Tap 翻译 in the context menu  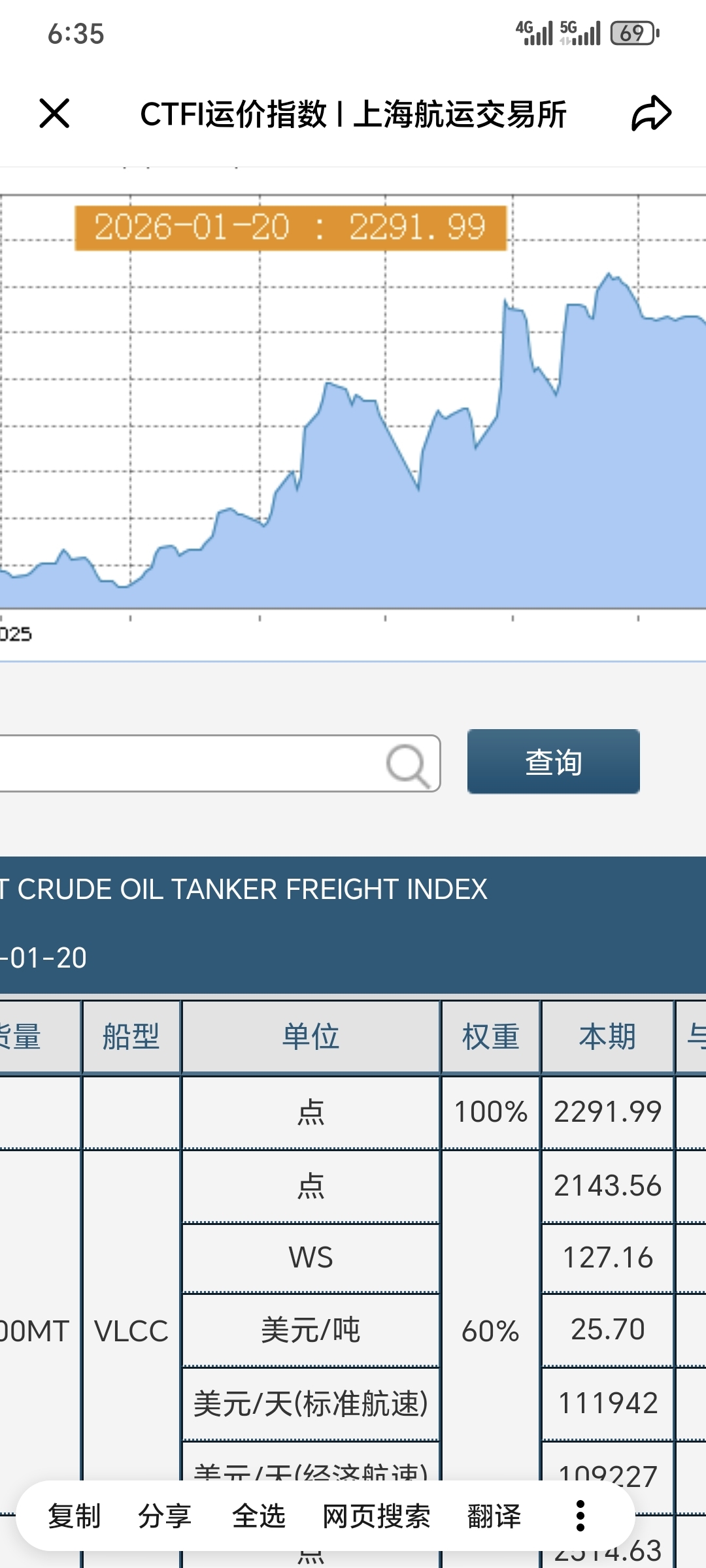(494, 1516)
